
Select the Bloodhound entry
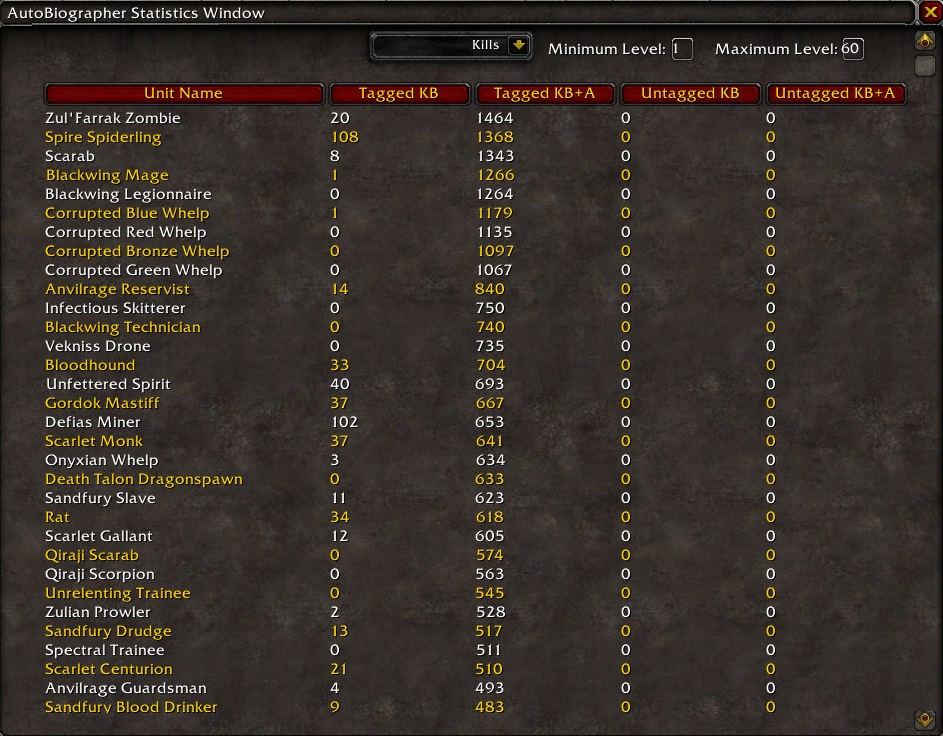point(90,365)
